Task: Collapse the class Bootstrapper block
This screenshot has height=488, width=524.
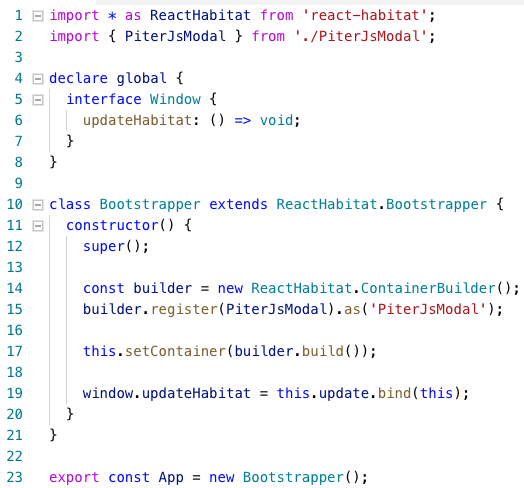Action: [38, 205]
